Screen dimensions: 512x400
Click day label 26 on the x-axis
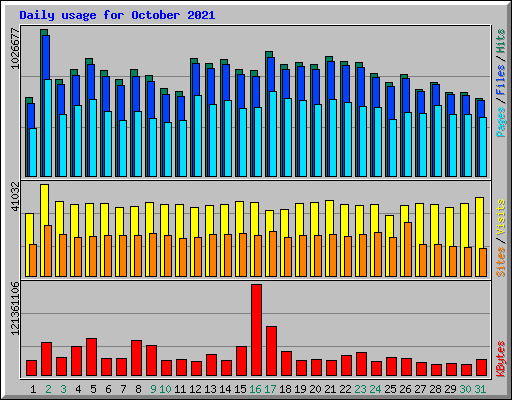click(405, 389)
